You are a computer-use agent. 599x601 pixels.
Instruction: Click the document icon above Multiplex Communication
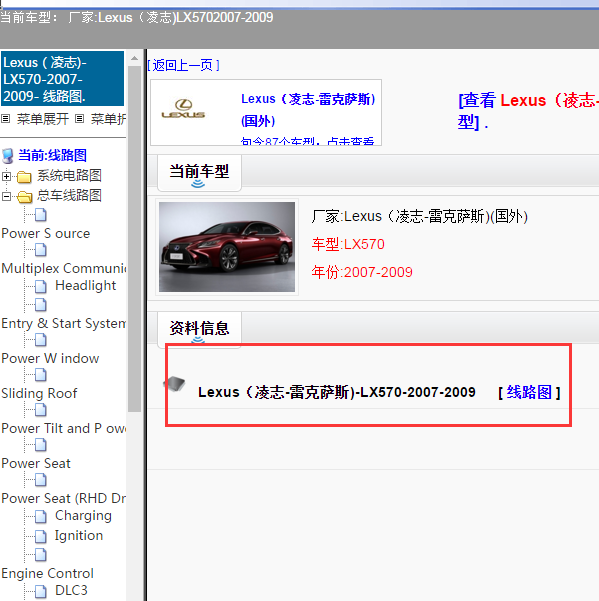pyautogui.click(x=41, y=250)
